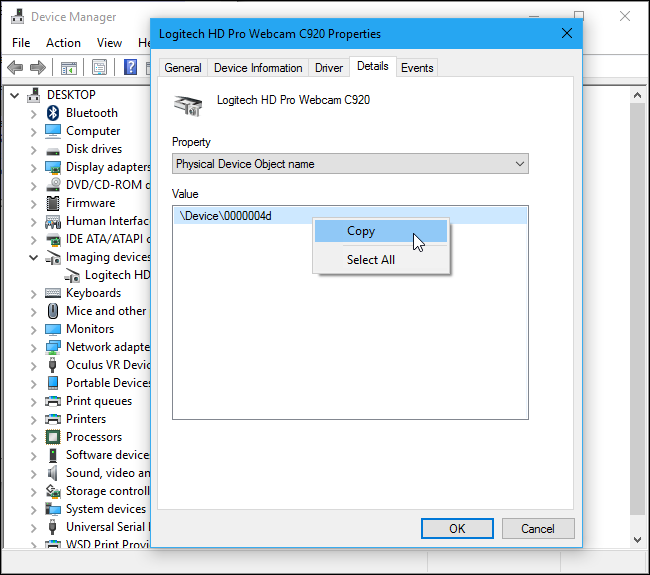This screenshot has width=650, height=575.
Task: Expand the Universal Serial Bus category
Action: click(34, 528)
